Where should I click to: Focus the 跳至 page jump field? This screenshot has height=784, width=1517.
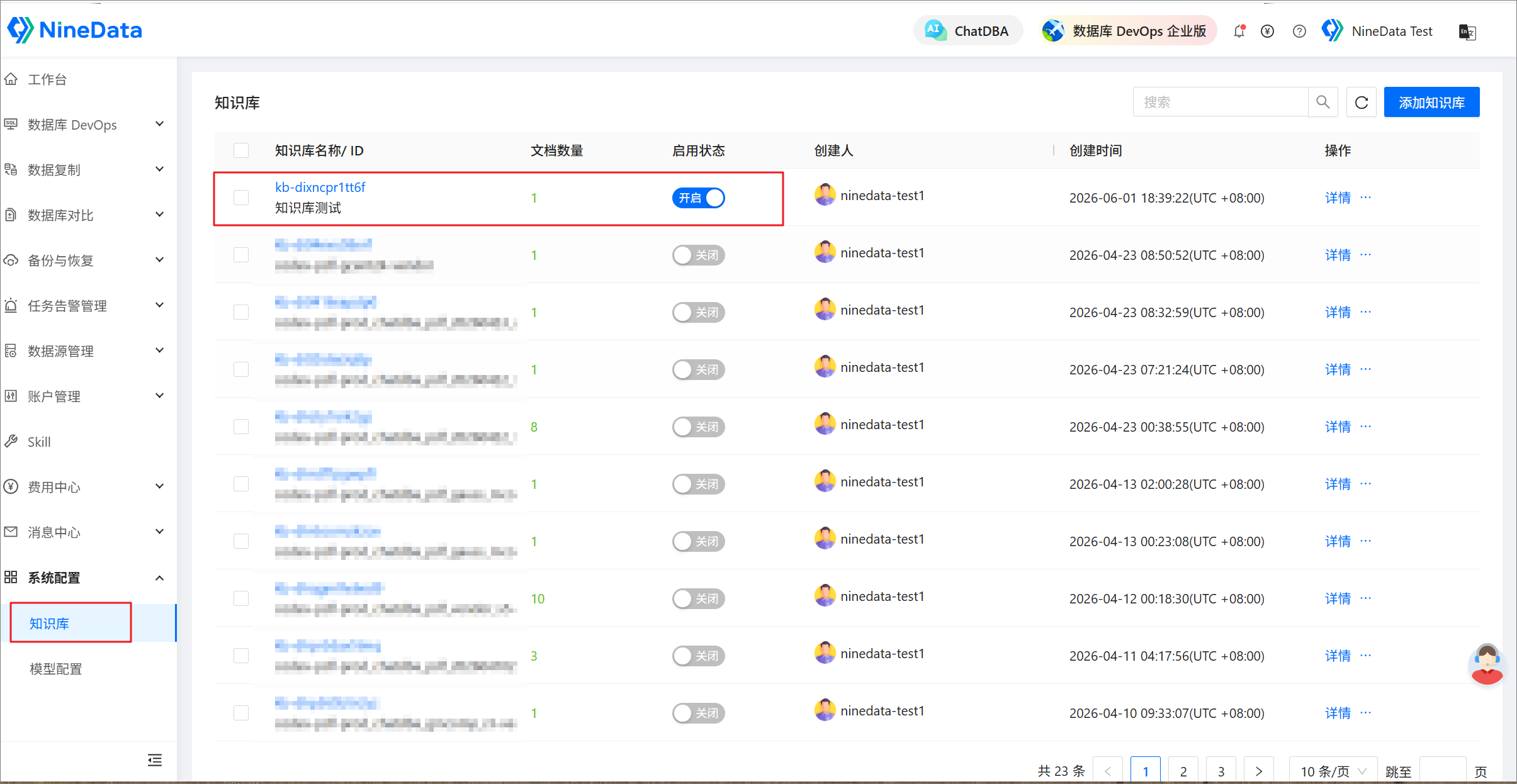(x=1443, y=771)
